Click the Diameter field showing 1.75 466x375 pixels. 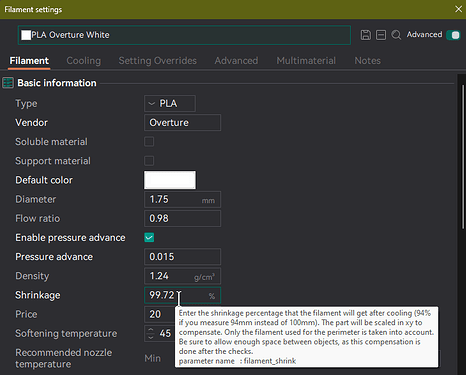tap(182, 199)
